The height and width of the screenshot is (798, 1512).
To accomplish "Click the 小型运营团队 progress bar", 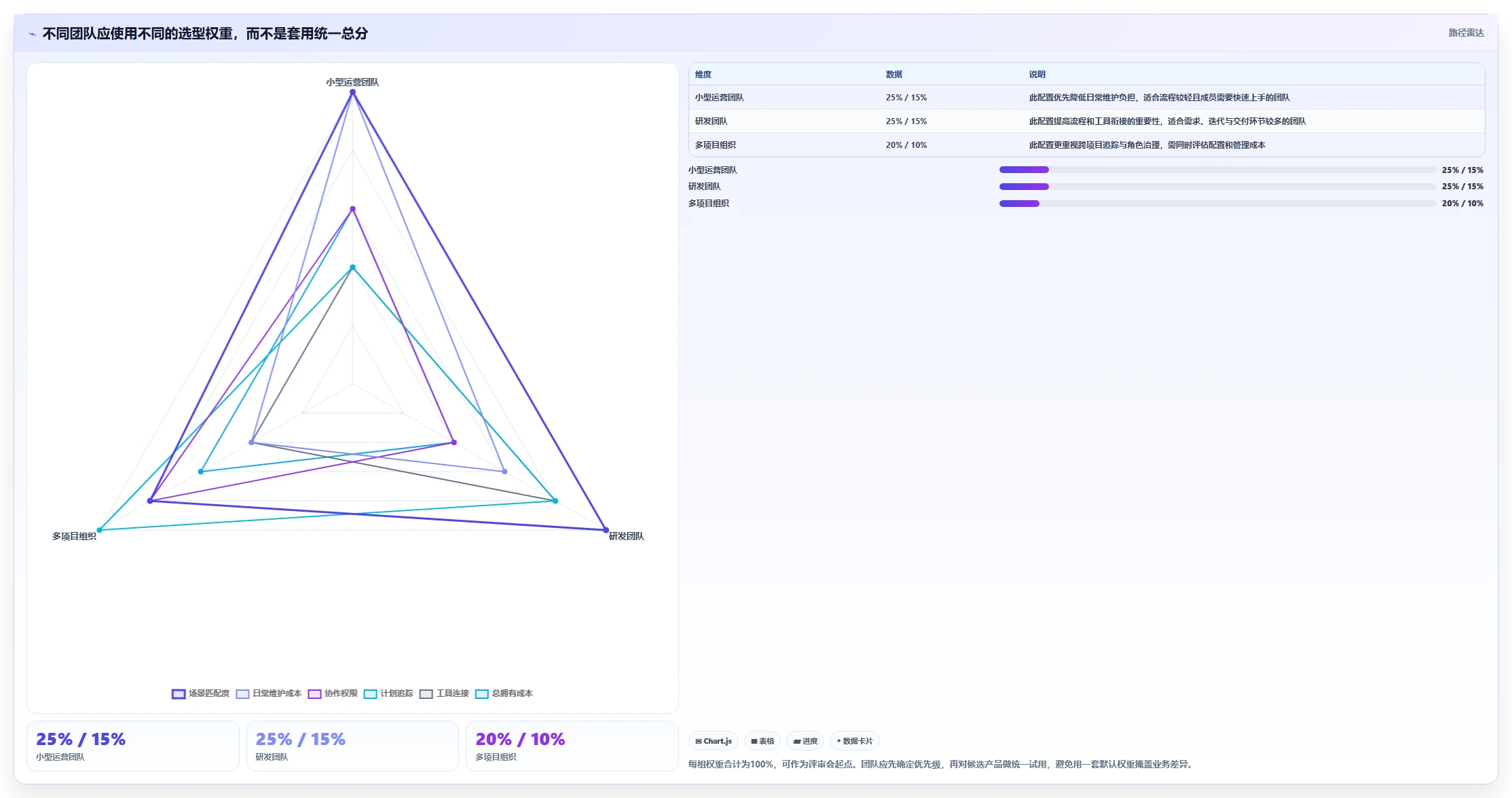I will pyautogui.click(x=1217, y=170).
